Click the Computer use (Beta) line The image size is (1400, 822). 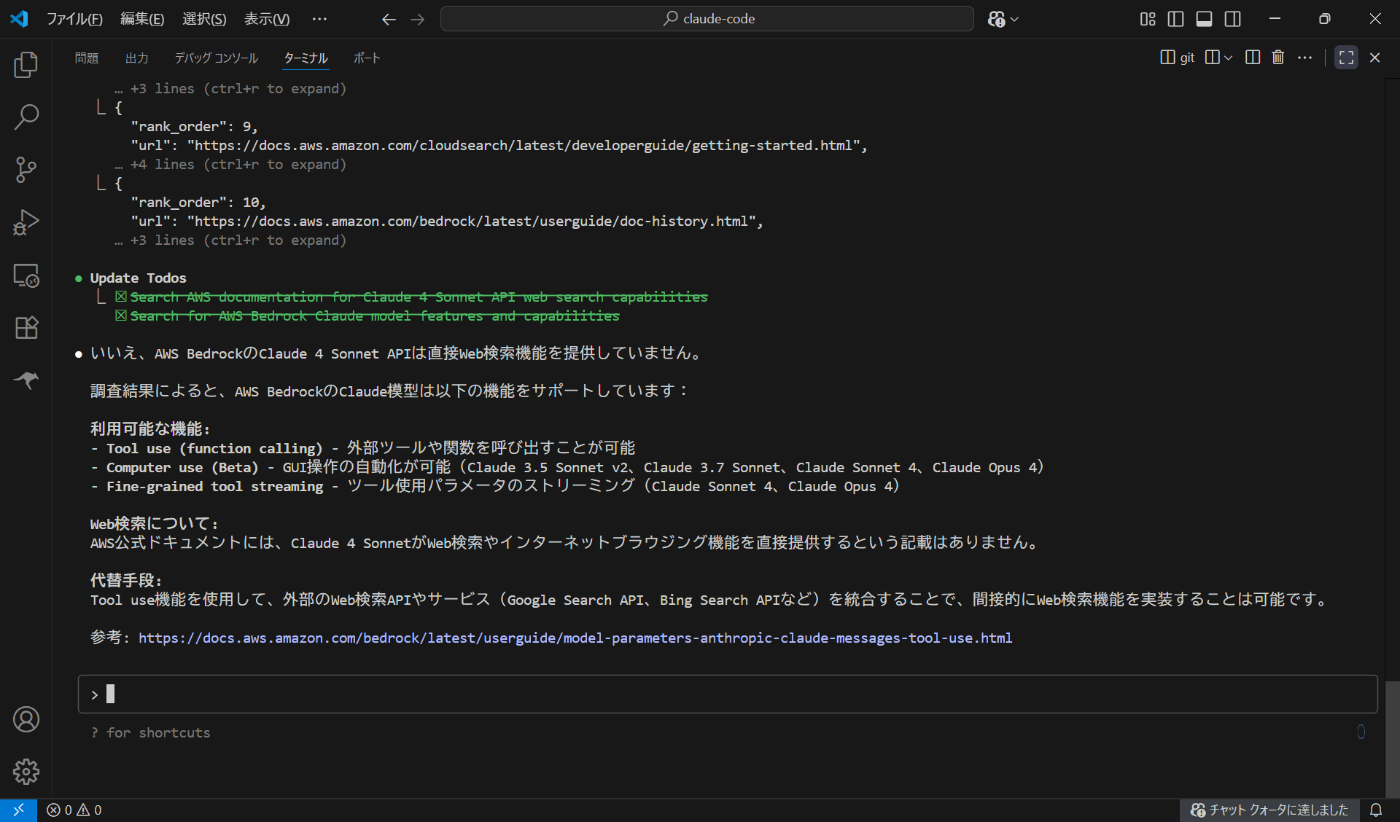(567, 467)
